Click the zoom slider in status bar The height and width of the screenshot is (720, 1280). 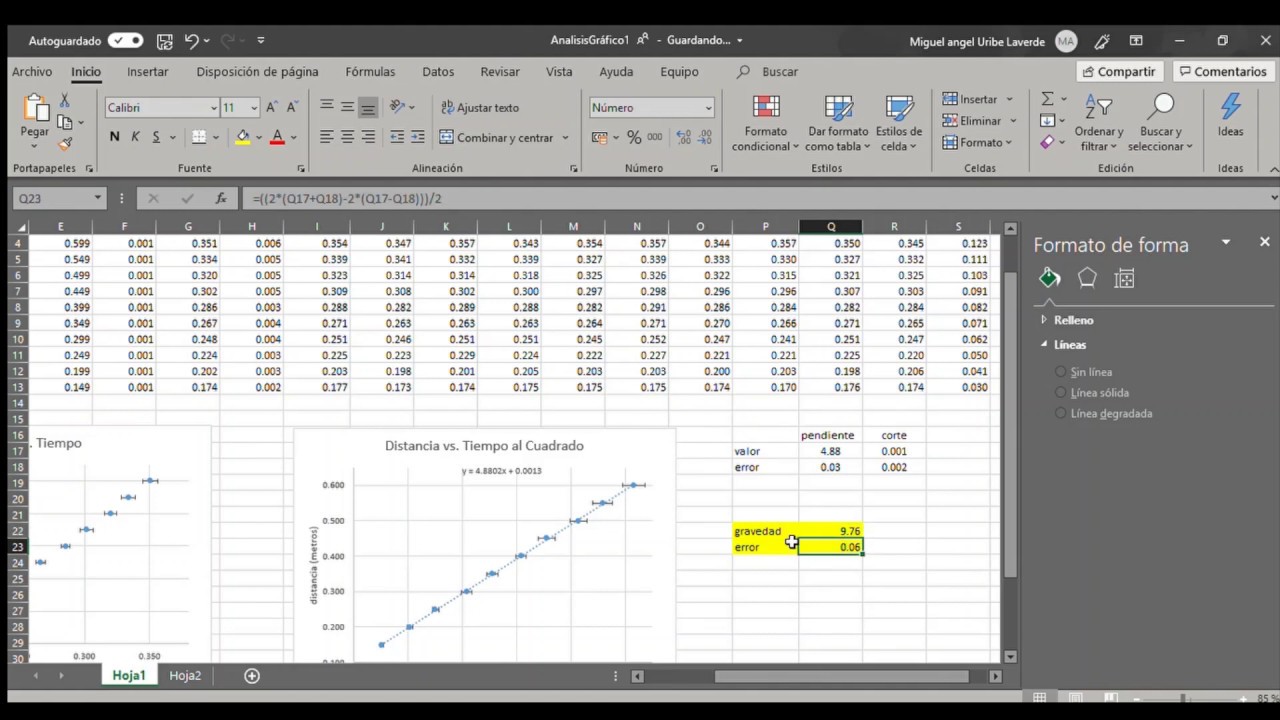pos(1182,698)
